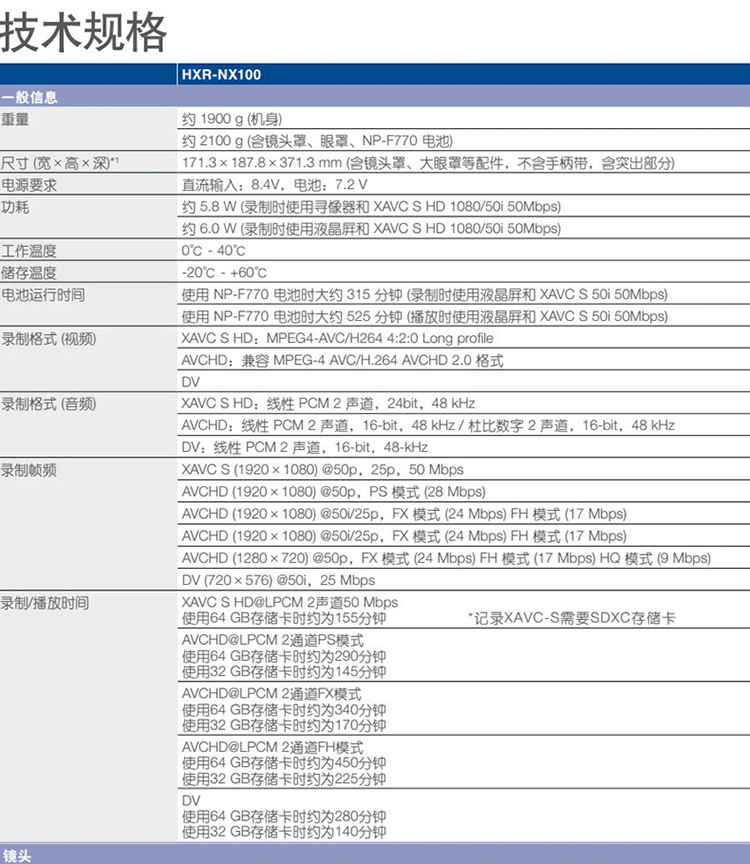Viewport: 750px width, 864px height.
Task: Click the DV heading in recording time
Action: pyautogui.click(x=191, y=801)
